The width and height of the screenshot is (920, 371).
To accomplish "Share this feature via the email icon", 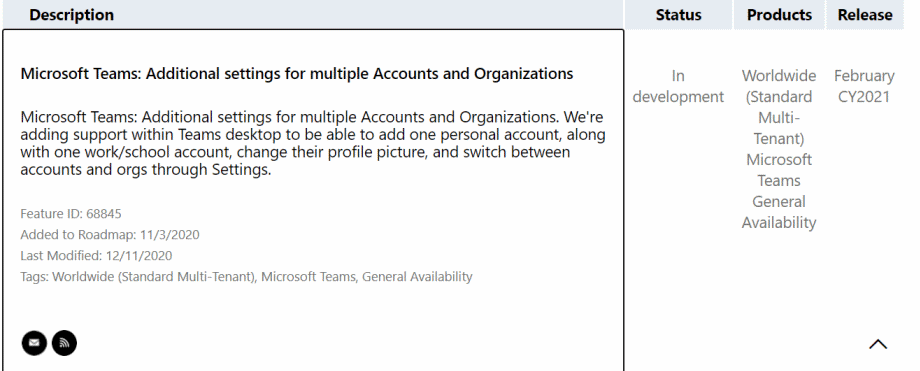I will [x=34, y=343].
